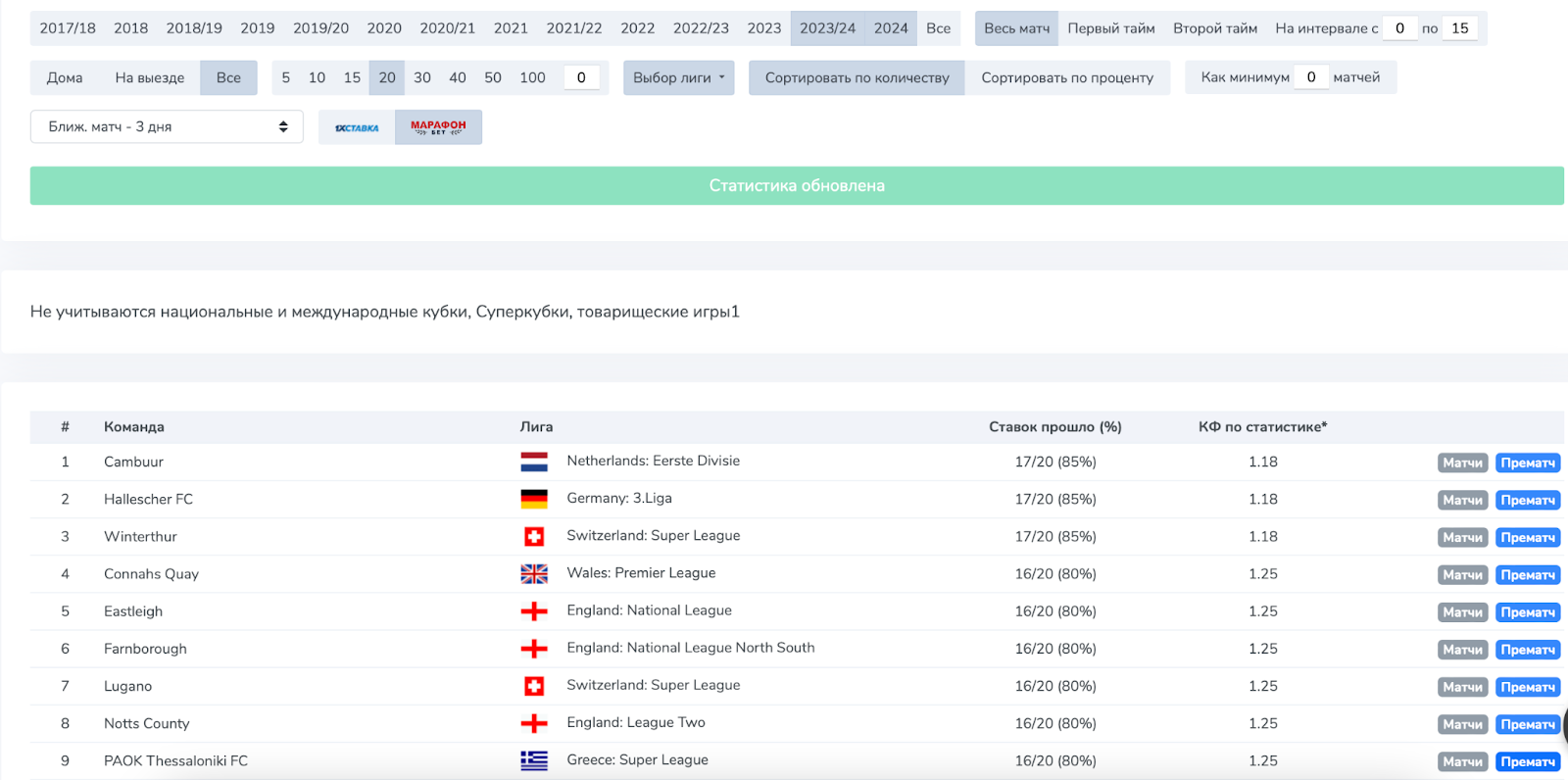1568x780 pixels.
Task: Toggle the 2018 season filter
Action: tap(130, 28)
